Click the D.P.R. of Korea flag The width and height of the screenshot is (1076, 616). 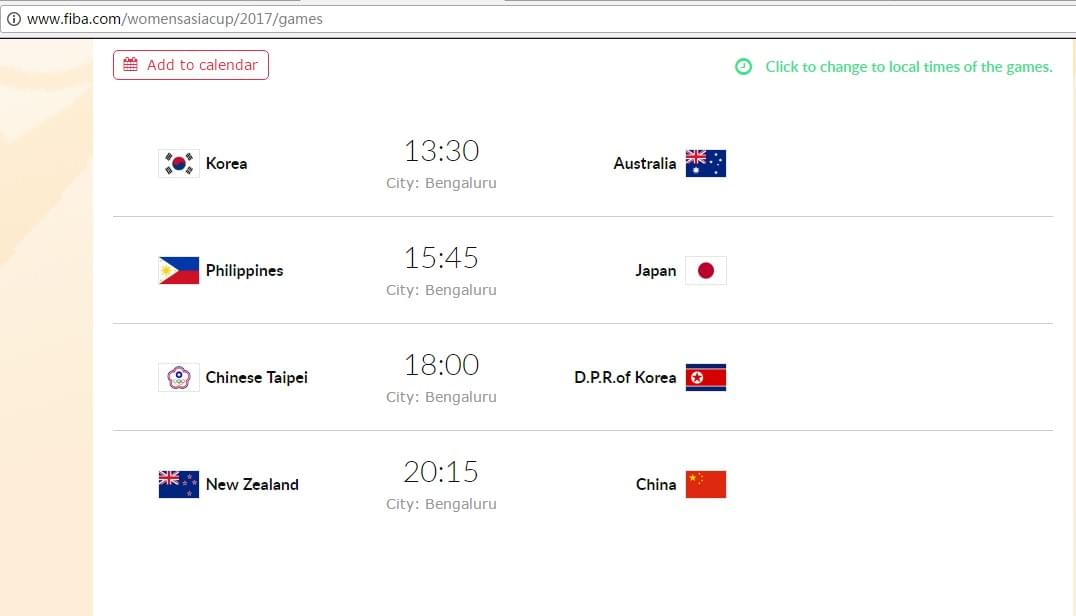pyautogui.click(x=705, y=377)
